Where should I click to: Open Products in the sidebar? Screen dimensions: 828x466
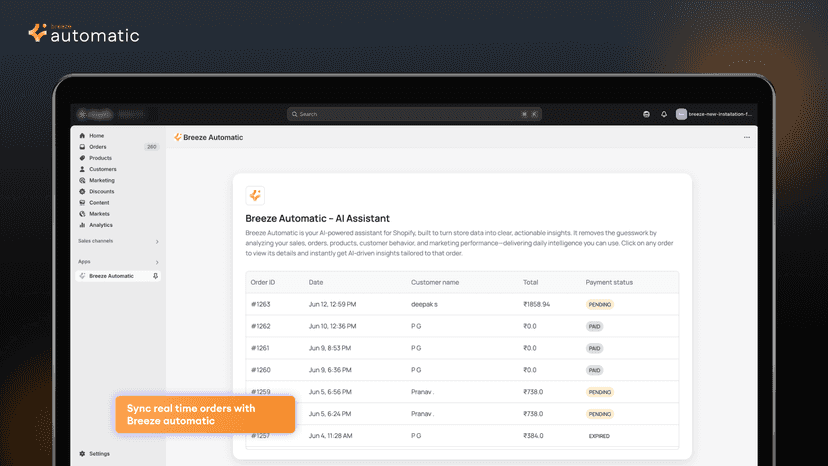click(100, 158)
